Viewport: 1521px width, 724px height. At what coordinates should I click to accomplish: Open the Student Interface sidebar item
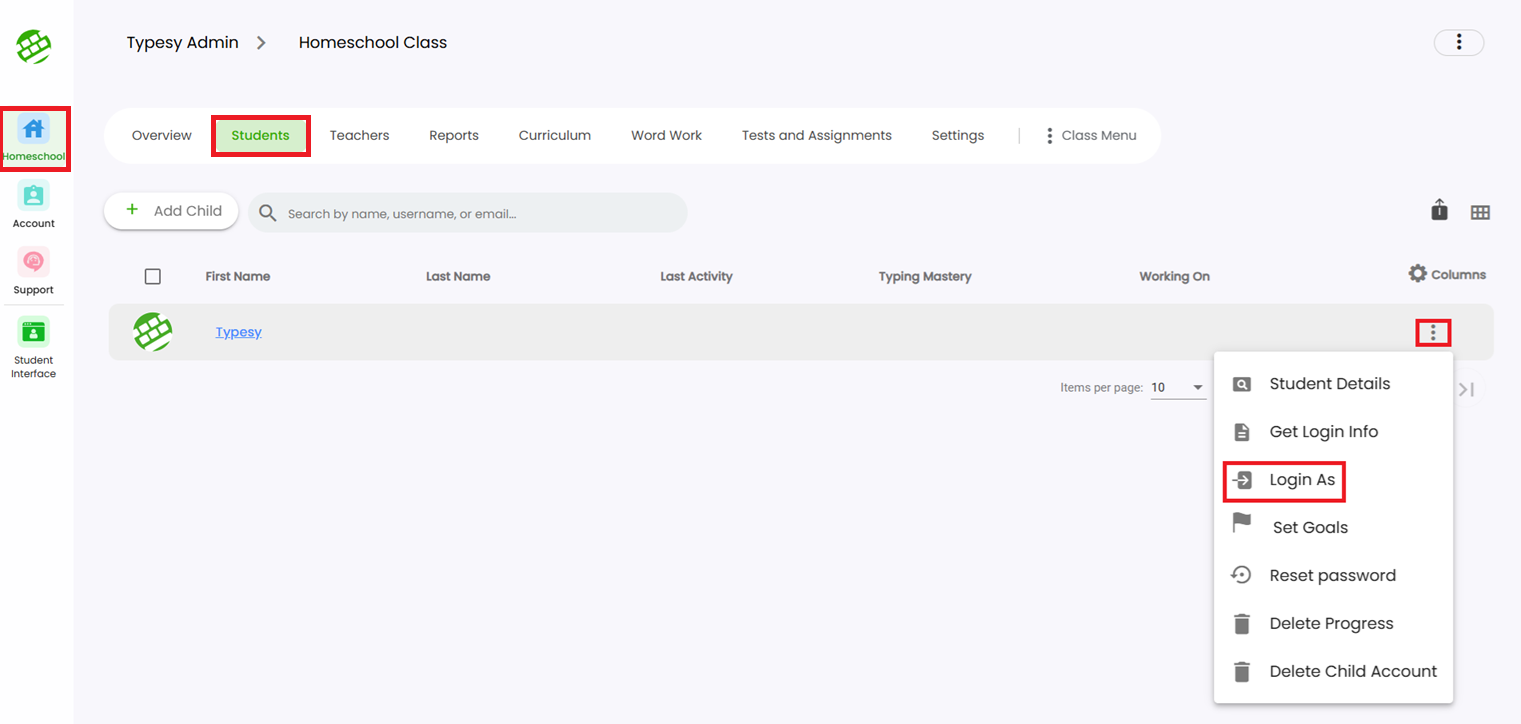tap(34, 348)
